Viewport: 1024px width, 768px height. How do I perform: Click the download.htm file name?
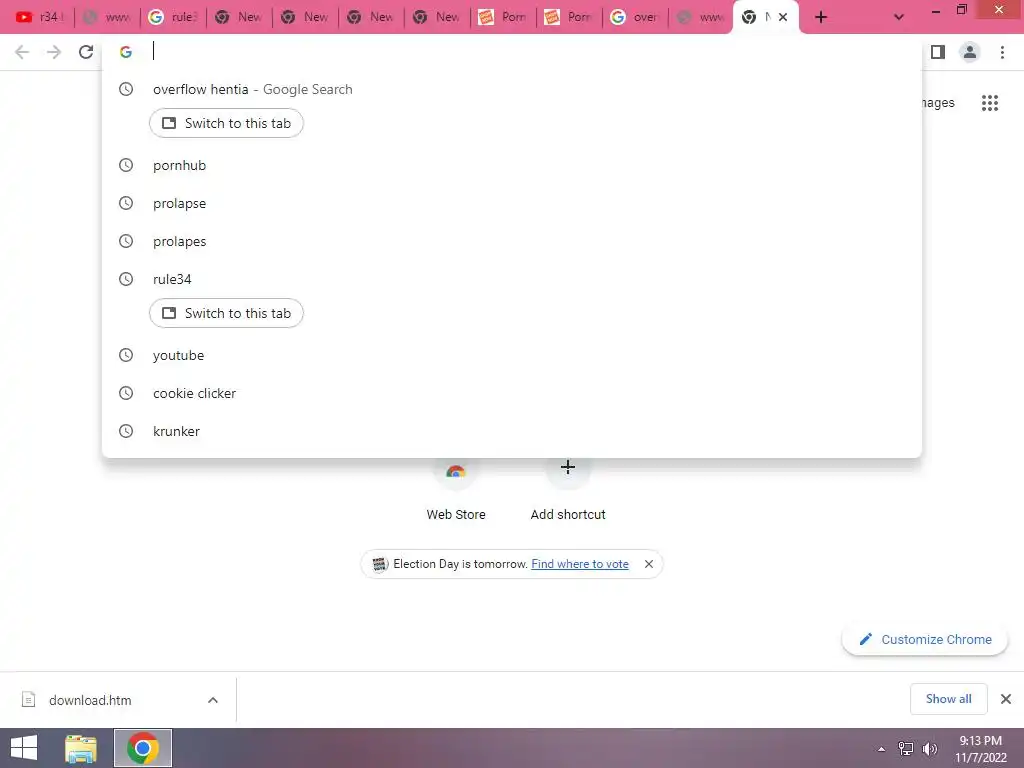coord(90,700)
